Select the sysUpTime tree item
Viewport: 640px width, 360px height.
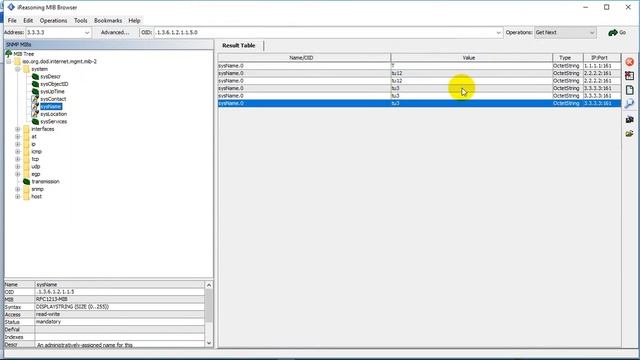point(52,91)
